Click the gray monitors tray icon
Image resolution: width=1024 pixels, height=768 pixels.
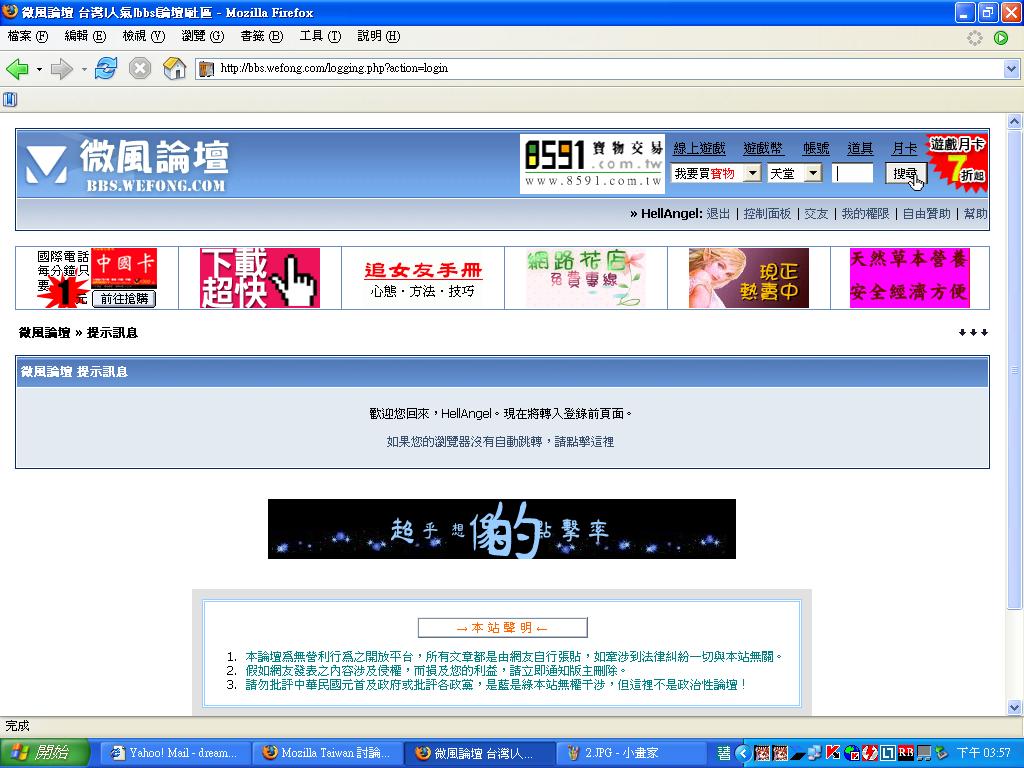924,753
